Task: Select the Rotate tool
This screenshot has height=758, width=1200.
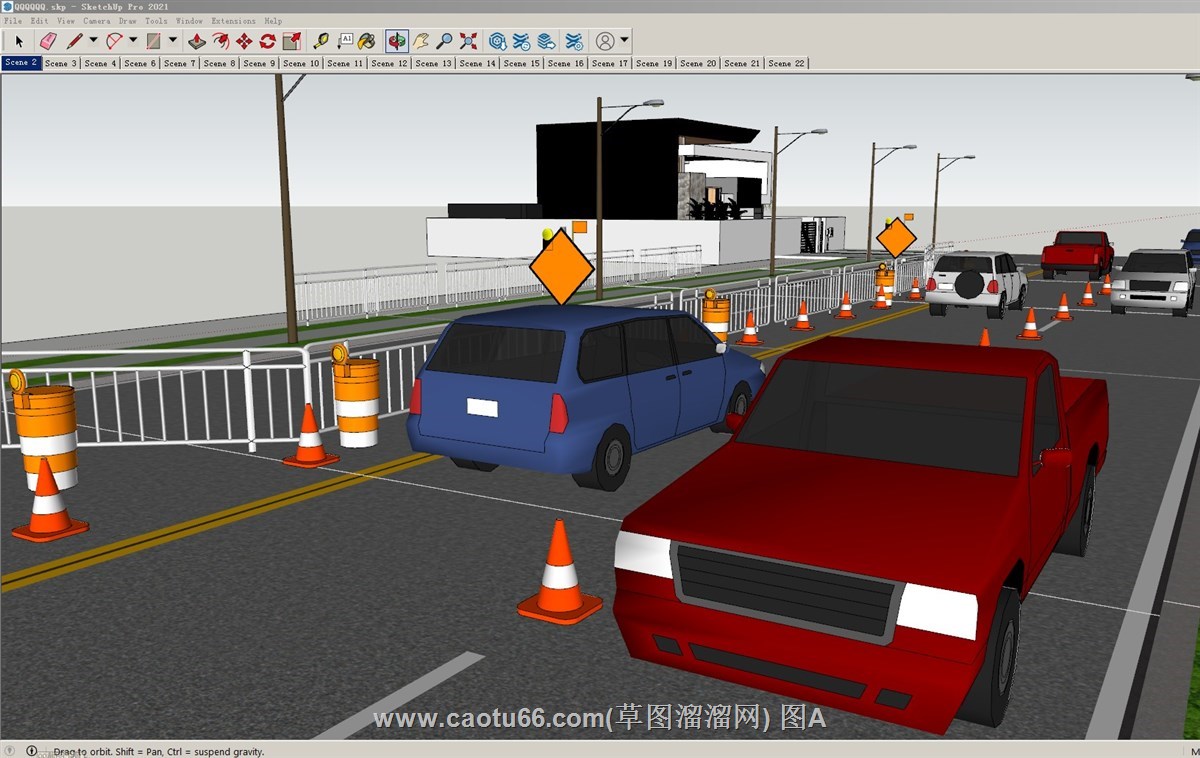Action: (x=267, y=41)
